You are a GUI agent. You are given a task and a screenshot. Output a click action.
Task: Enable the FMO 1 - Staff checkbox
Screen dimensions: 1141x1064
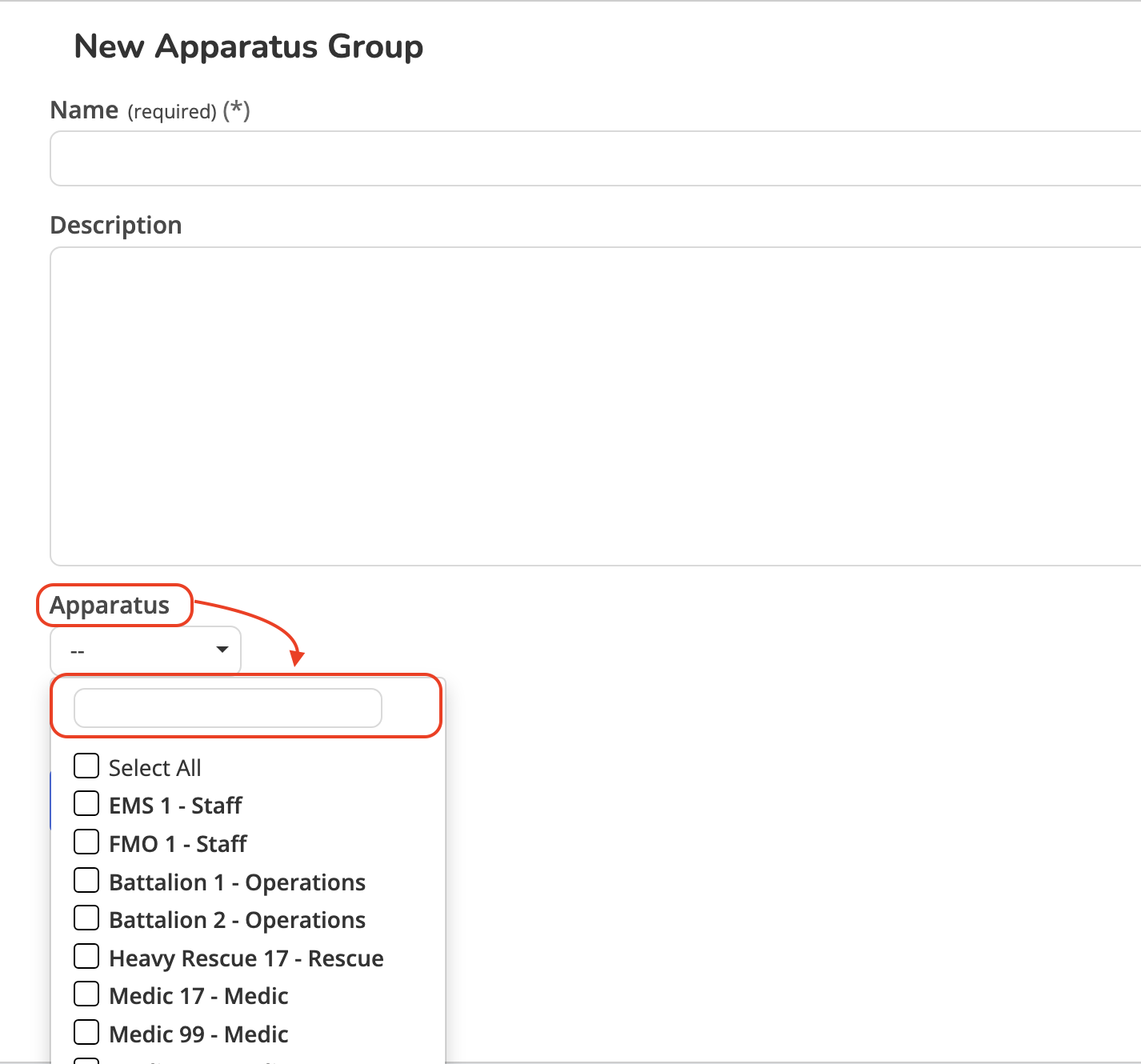click(x=86, y=842)
